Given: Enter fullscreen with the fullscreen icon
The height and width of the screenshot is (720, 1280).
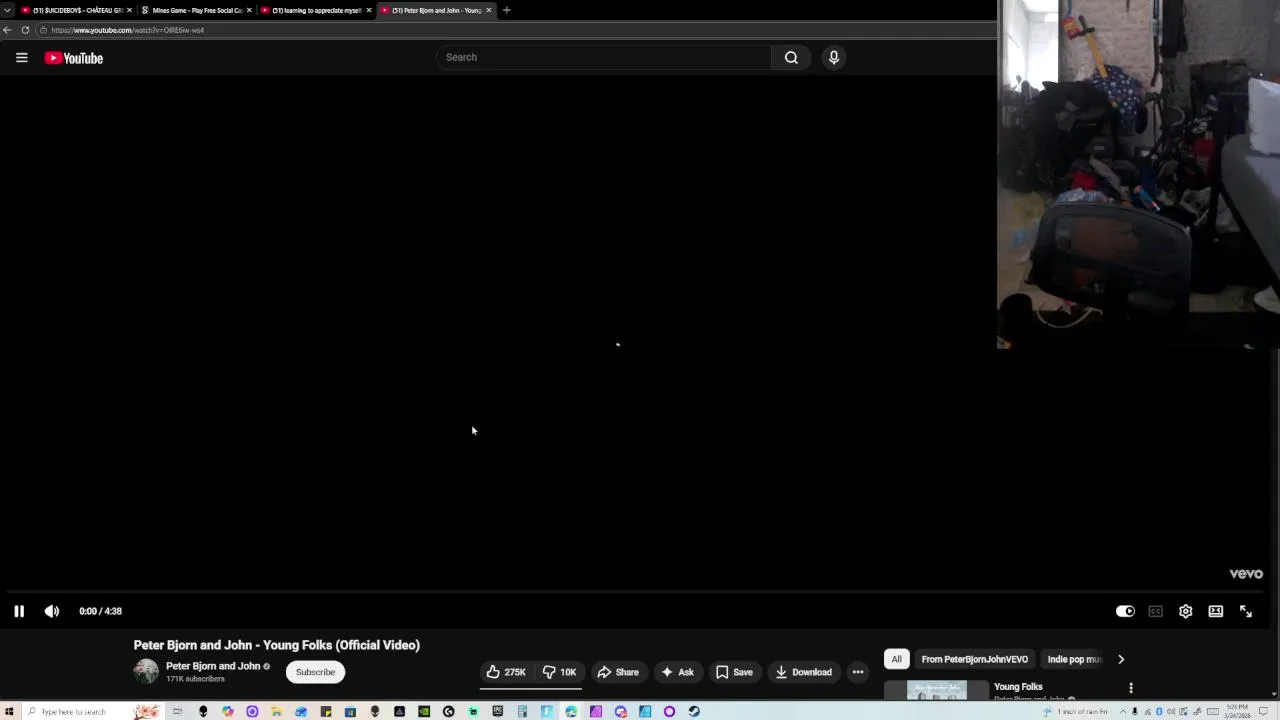Looking at the screenshot, I should [x=1246, y=611].
